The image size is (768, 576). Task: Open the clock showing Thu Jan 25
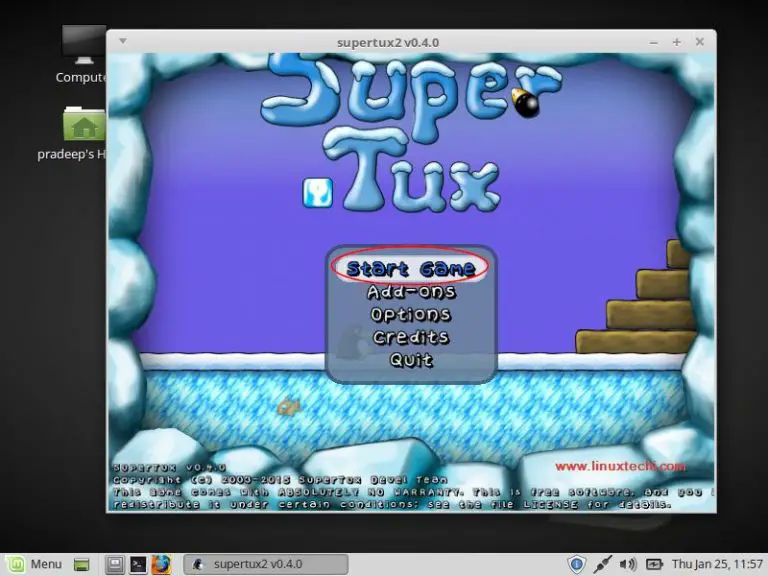(x=717, y=564)
